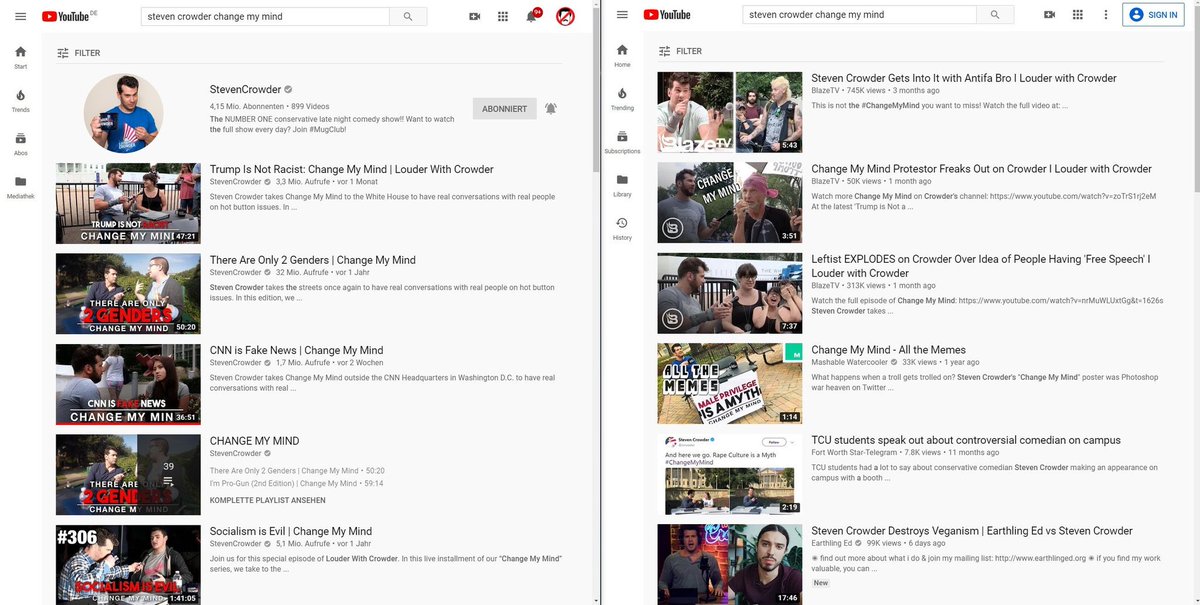The image size is (1200, 605).
Task: Open hamburger menu in right YouTube window
Action: coord(622,14)
